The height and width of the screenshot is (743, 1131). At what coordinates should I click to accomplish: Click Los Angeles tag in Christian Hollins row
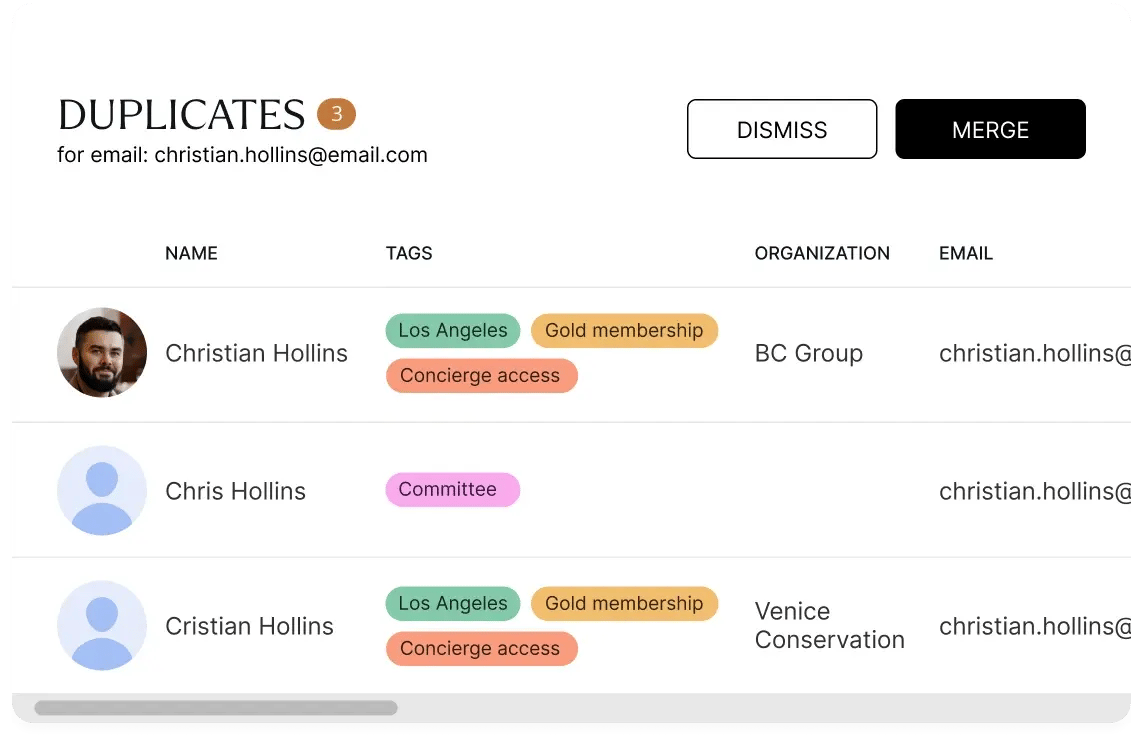click(x=452, y=330)
